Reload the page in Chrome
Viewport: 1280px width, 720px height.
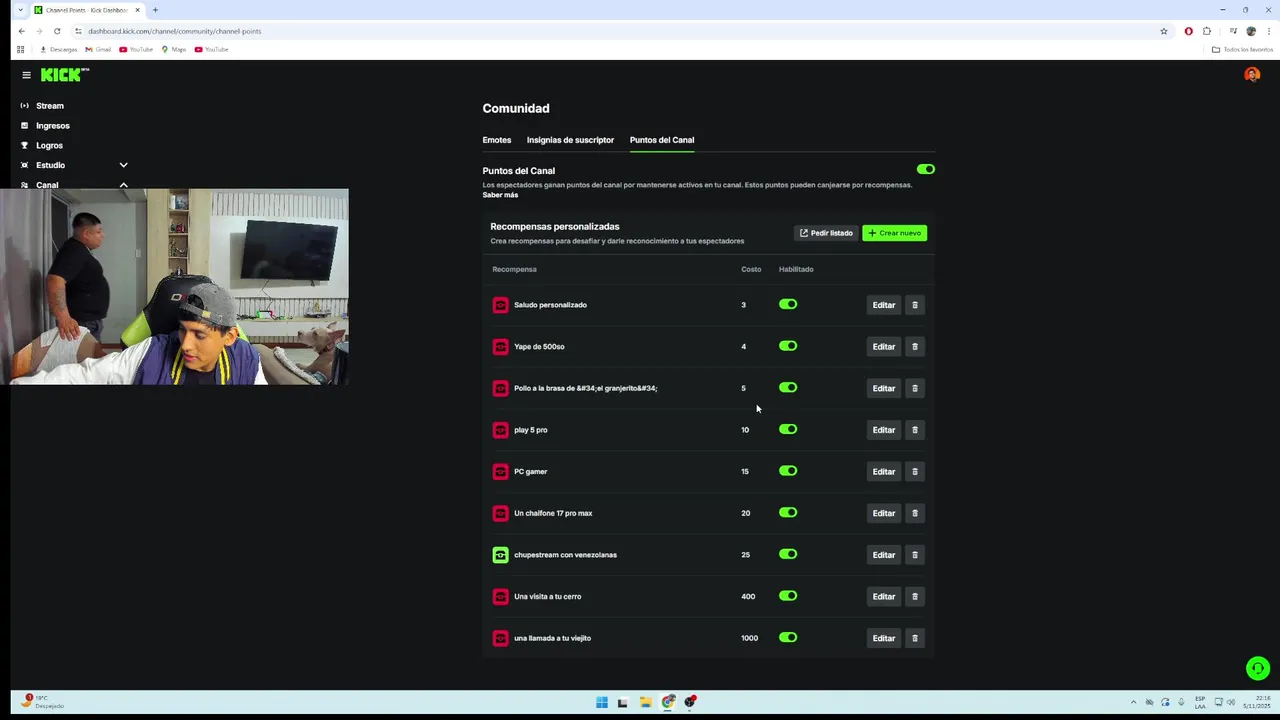click(57, 31)
